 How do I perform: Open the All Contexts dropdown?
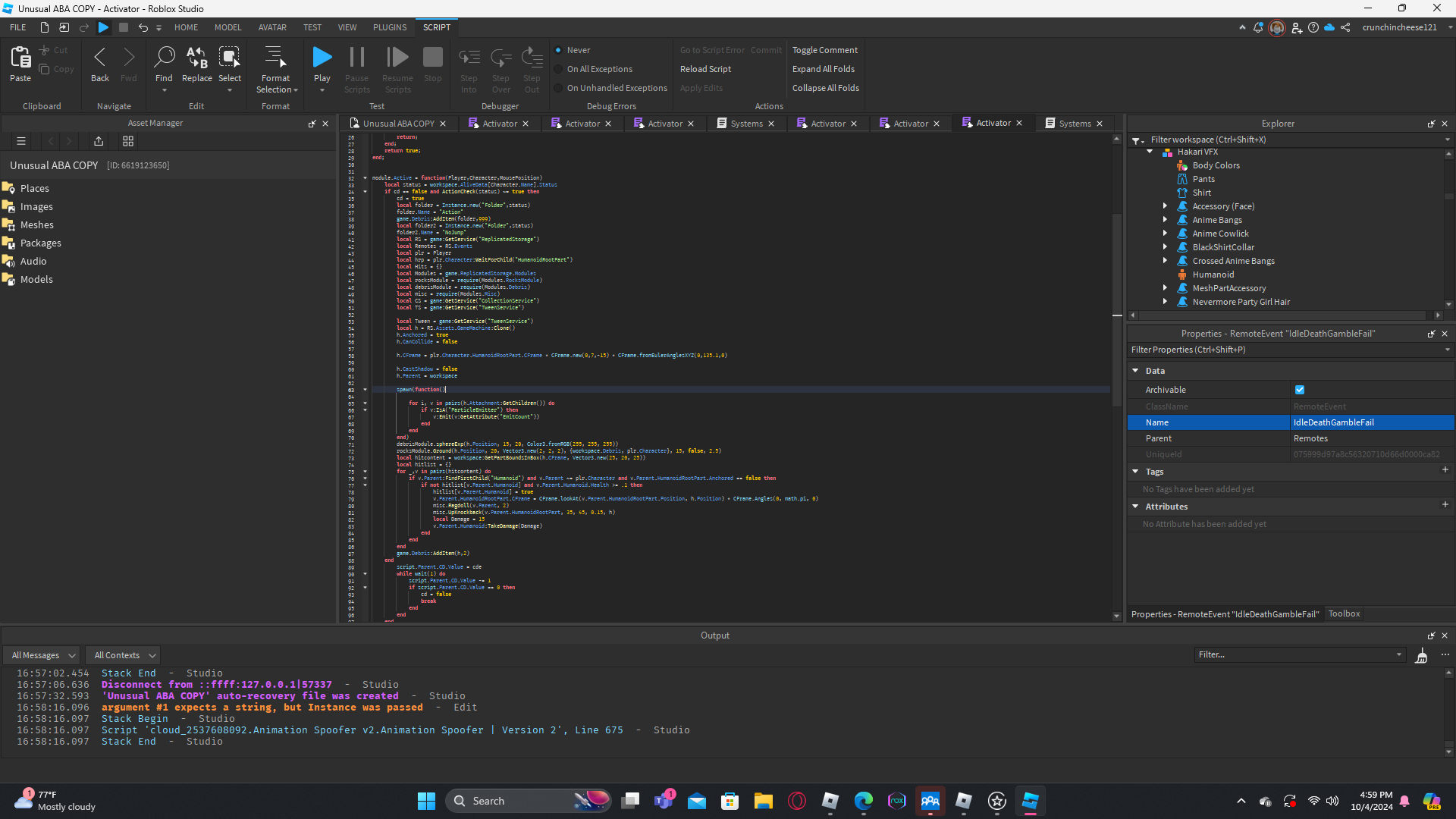pyautogui.click(x=124, y=655)
